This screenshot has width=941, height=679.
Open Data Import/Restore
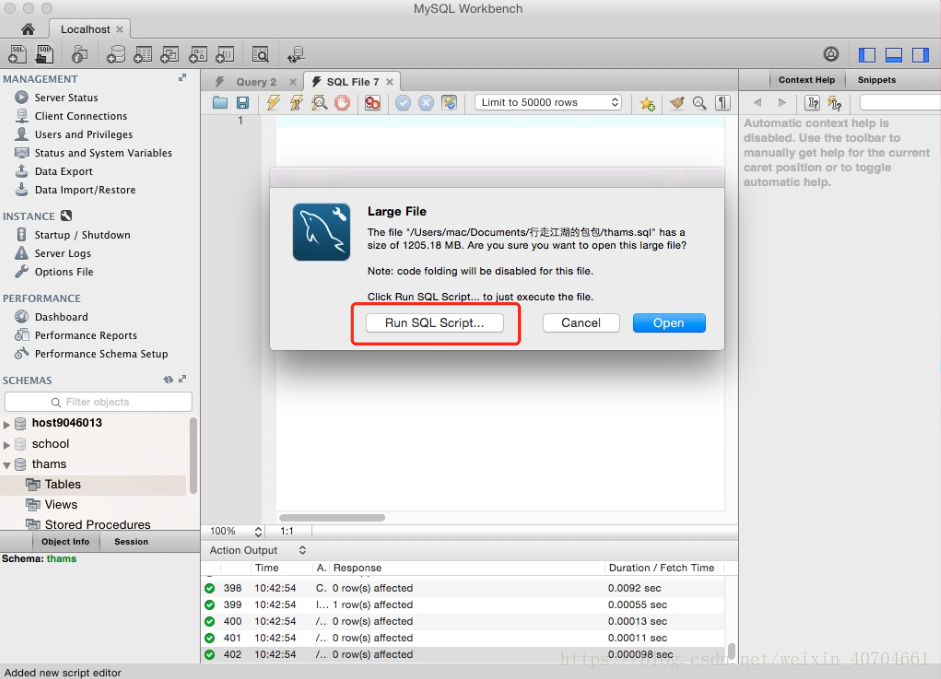[x=85, y=190]
